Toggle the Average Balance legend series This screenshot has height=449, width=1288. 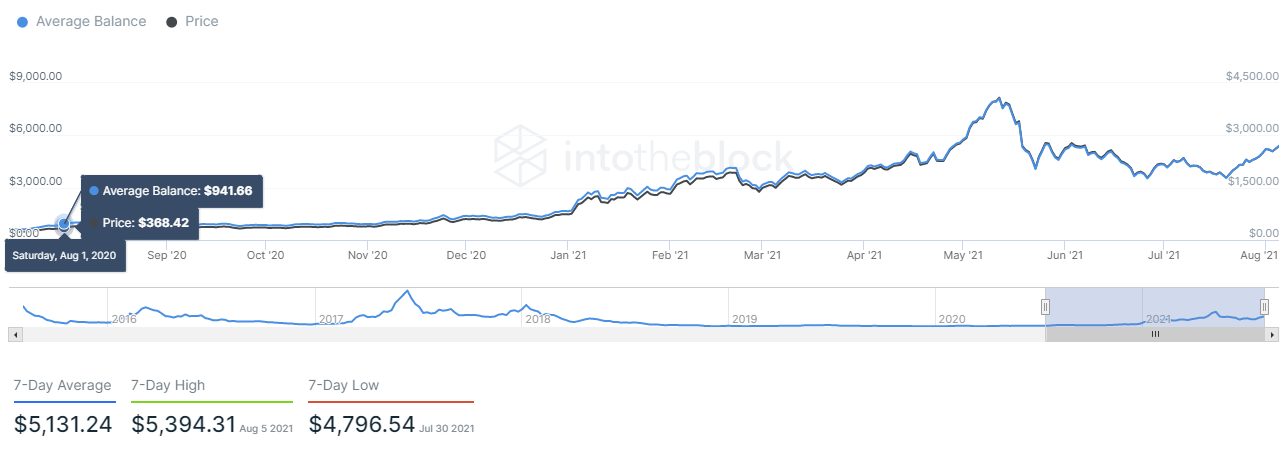tap(83, 21)
